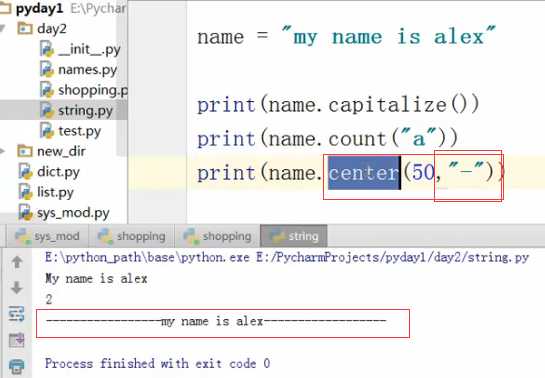This screenshot has width=545, height=378.
Task: Open names.py in the project tree
Action: tap(87, 70)
